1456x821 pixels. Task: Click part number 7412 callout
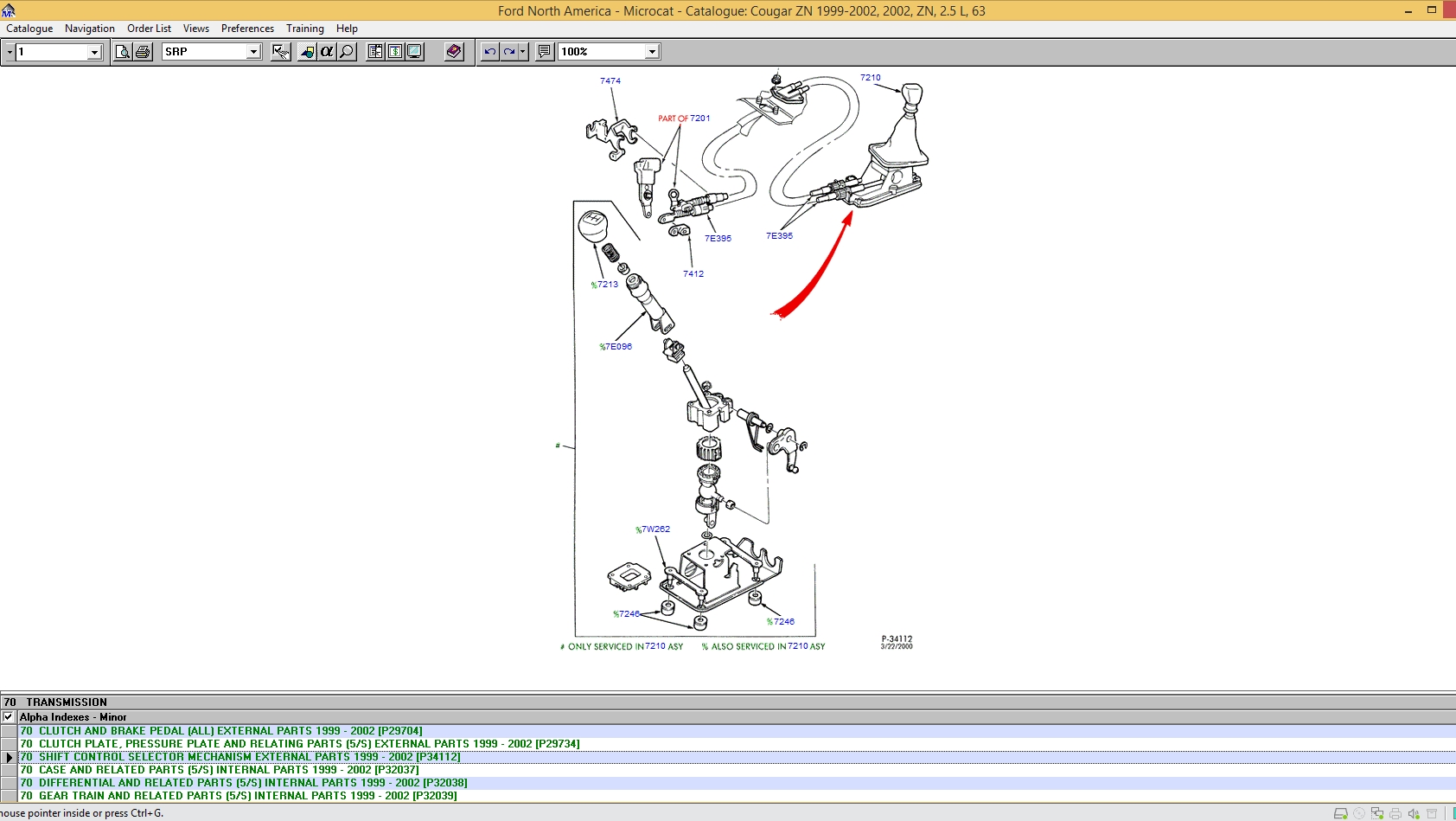tap(693, 274)
